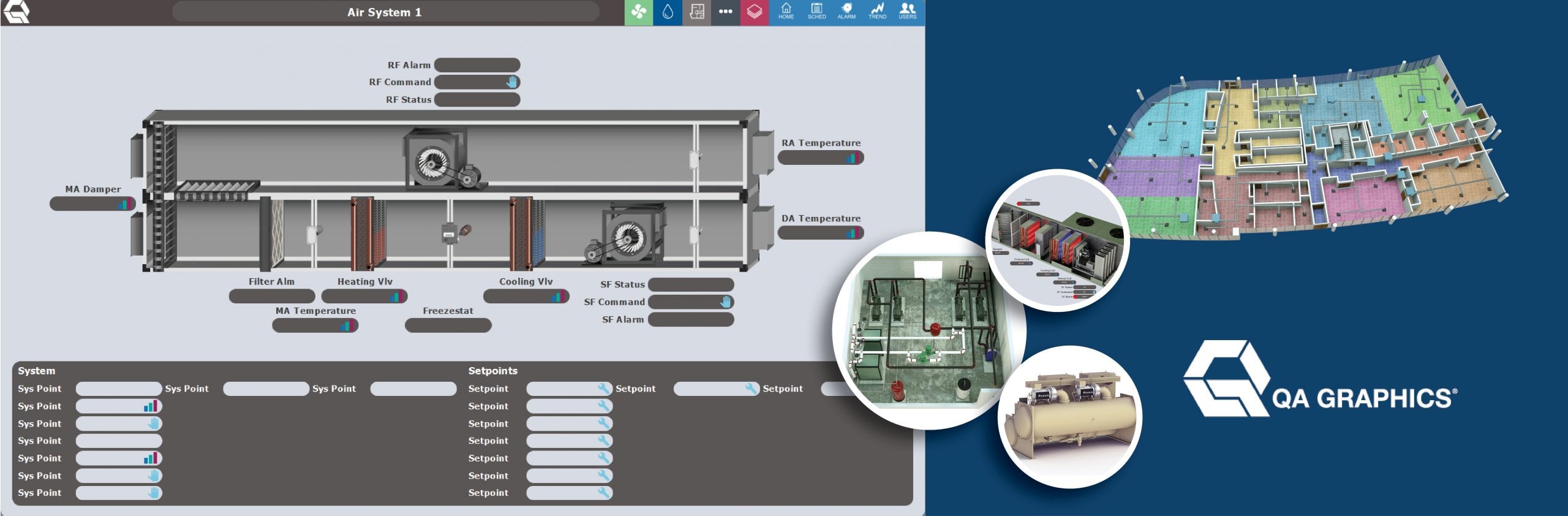This screenshot has width=1568, height=516.
Task: Open the Heating Vlv trend icon
Action: (396, 297)
